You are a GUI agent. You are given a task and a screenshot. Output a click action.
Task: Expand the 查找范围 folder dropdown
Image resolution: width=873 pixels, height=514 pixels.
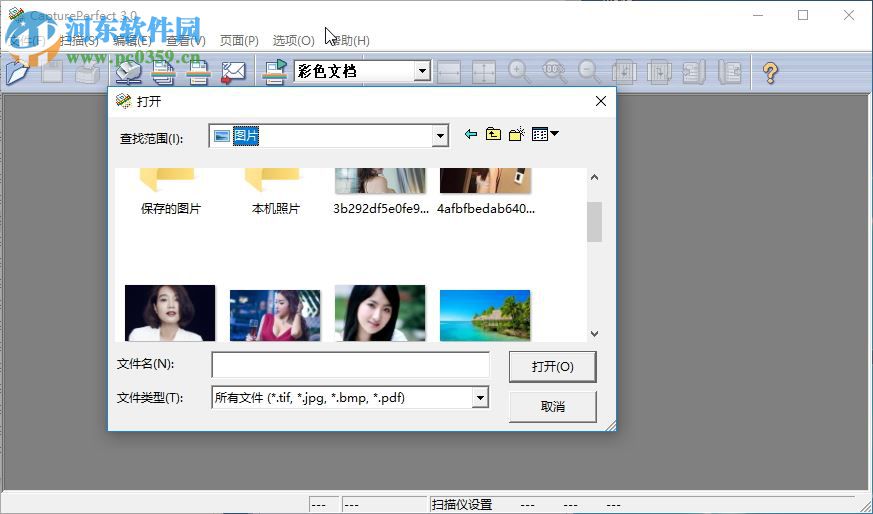[x=440, y=136]
